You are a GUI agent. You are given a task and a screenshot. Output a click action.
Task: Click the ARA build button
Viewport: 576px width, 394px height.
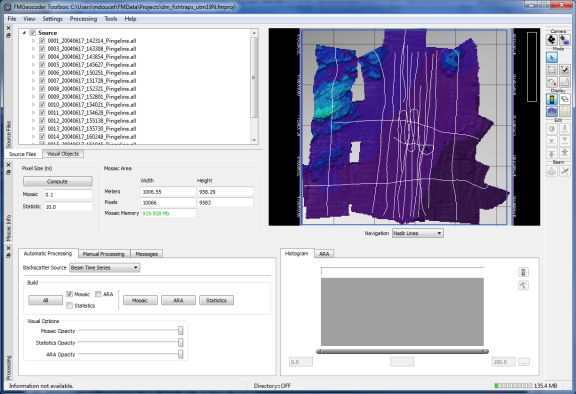pos(178,300)
